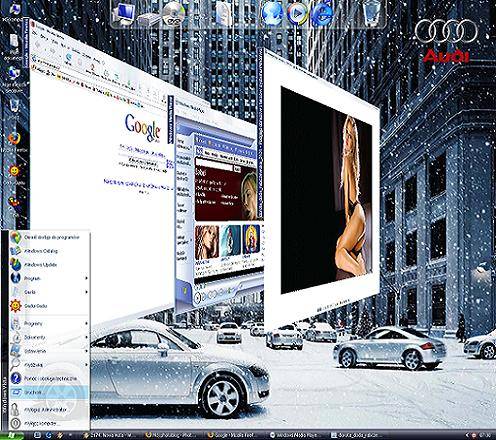Screen dimensions: 496x440
Task: Open the DVD disc icon in the top dock
Action: pyautogui.click(x=174, y=14)
